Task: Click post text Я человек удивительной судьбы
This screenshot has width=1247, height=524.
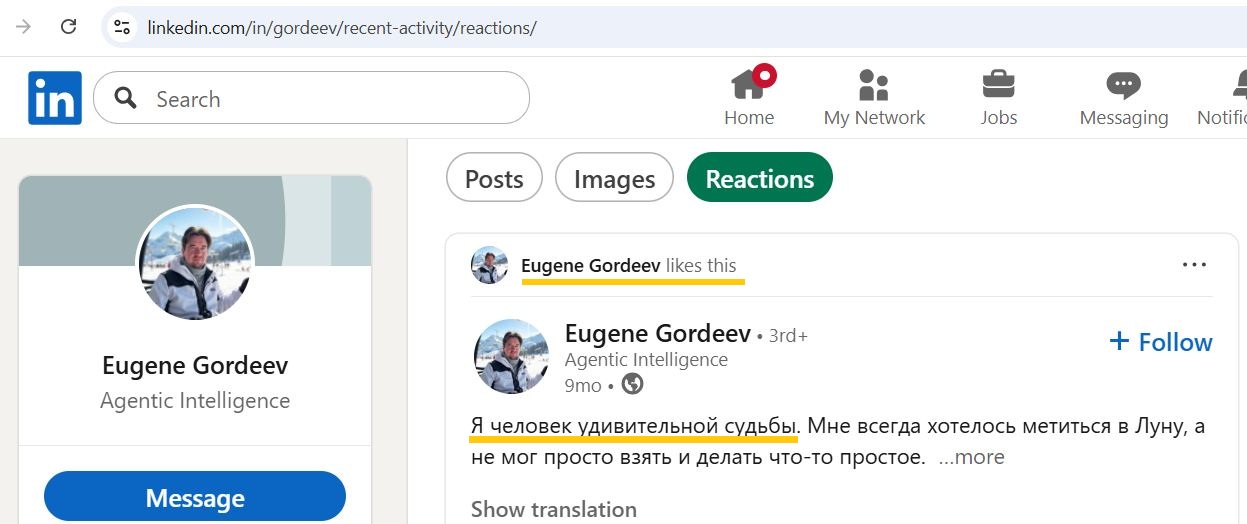Action: point(635,426)
